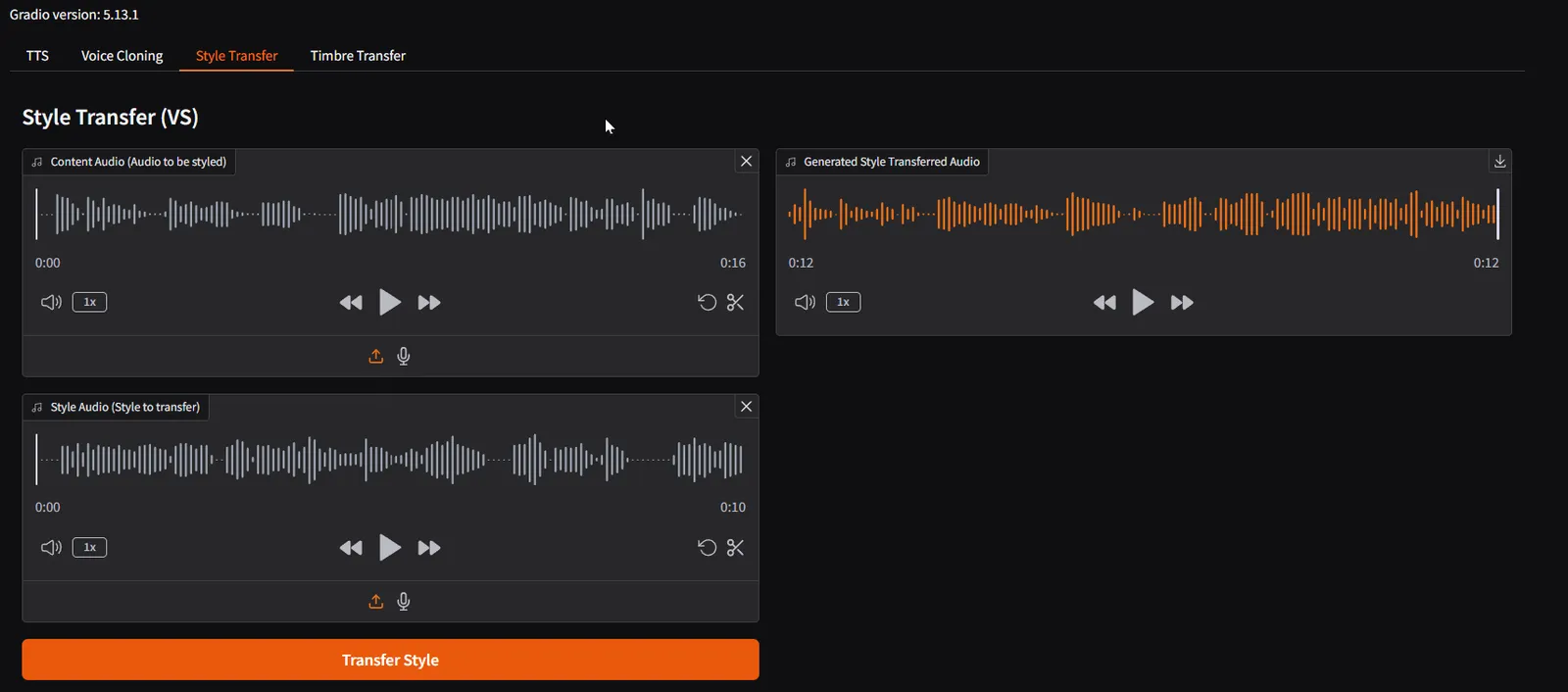1568x692 pixels.
Task: Switch to the TTS tab
Action: point(37,56)
